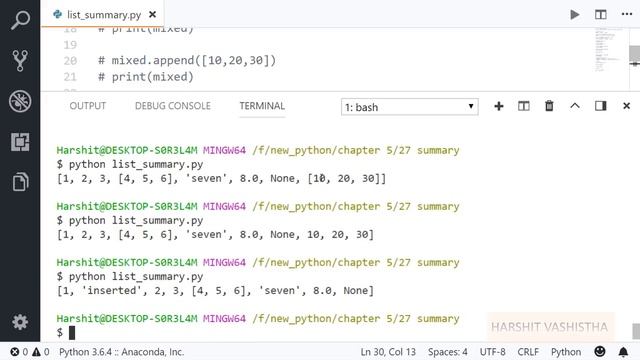Click the editor vertical scrollbar thumb
The width and height of the screenshot is (640, 360).
click(x=634, y=53)
